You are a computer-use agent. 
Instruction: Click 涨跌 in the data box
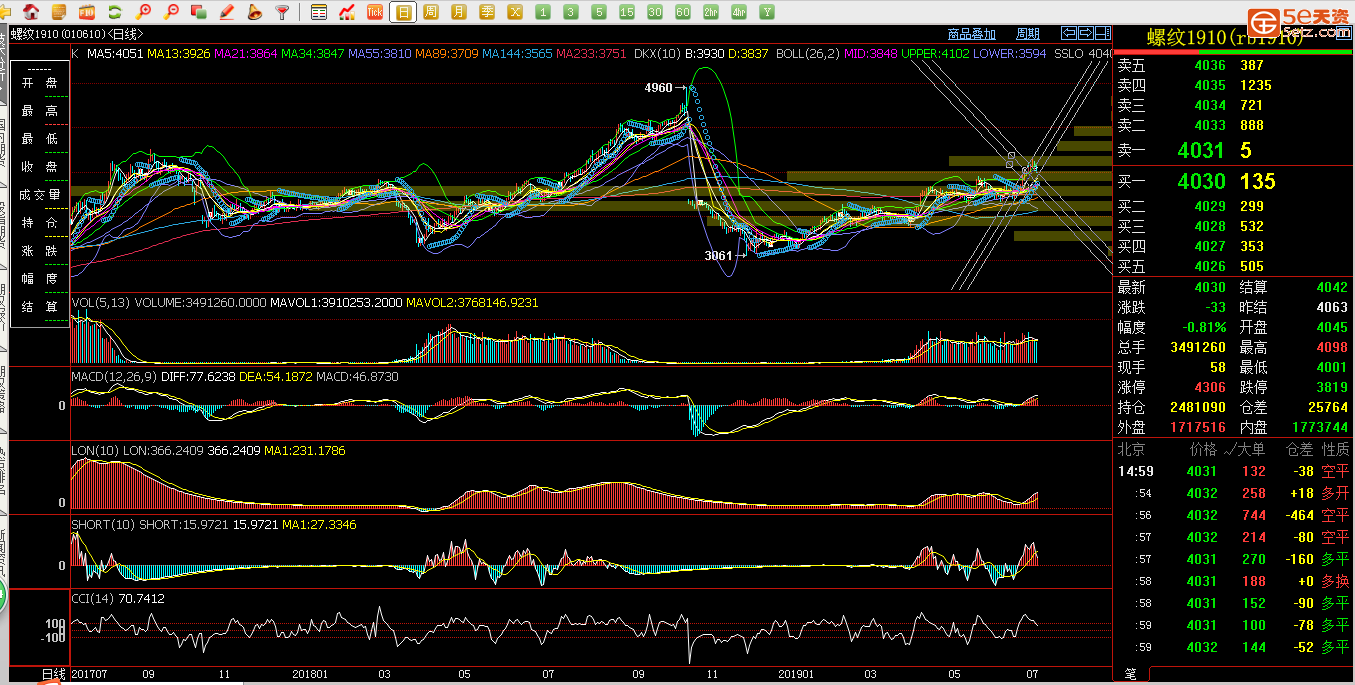click(39, 251)
